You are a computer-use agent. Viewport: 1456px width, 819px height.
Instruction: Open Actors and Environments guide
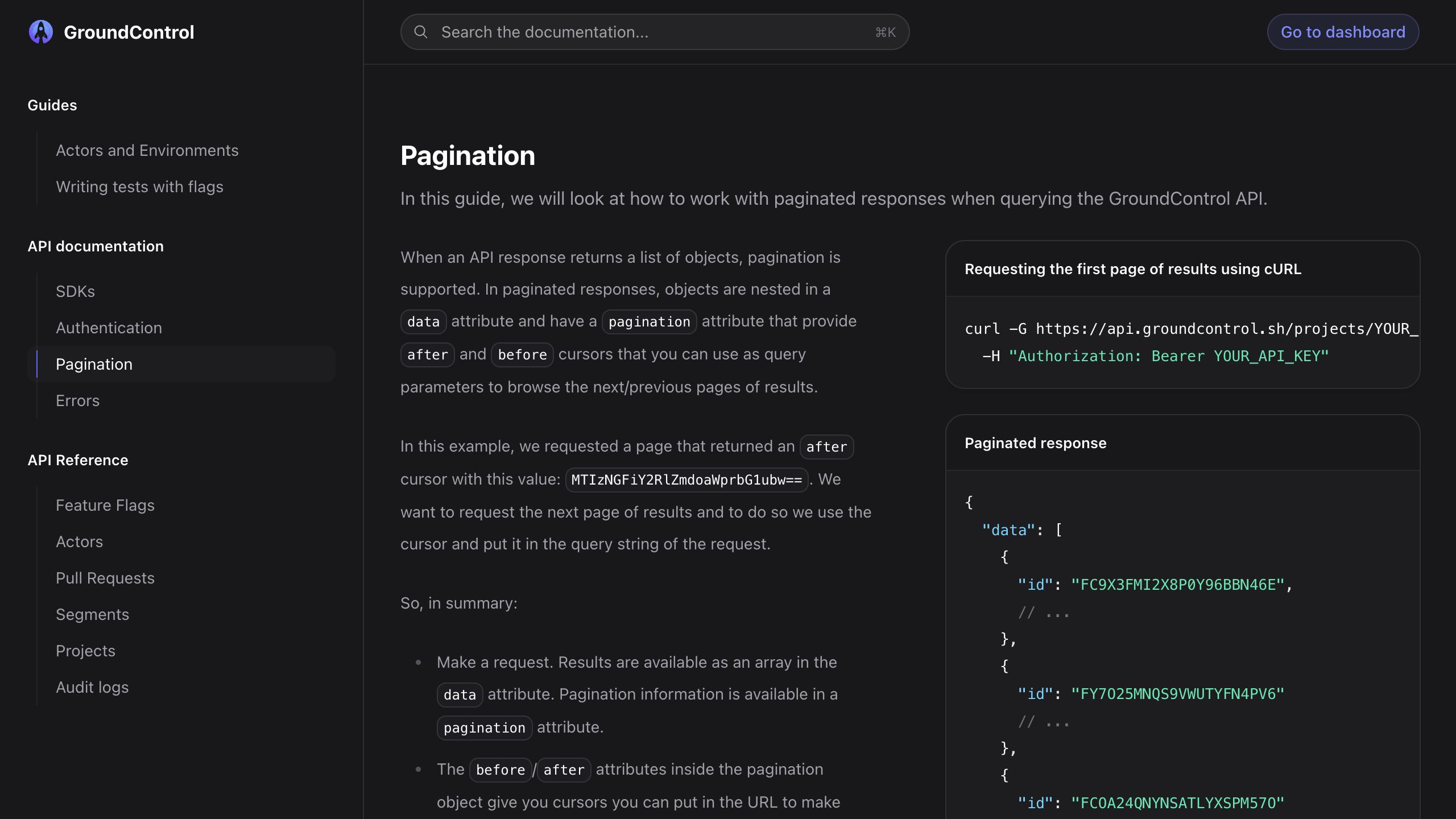tap(147, 150)
